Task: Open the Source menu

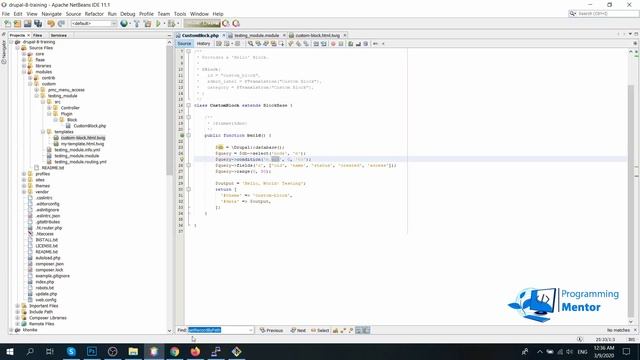Action: 73,14
